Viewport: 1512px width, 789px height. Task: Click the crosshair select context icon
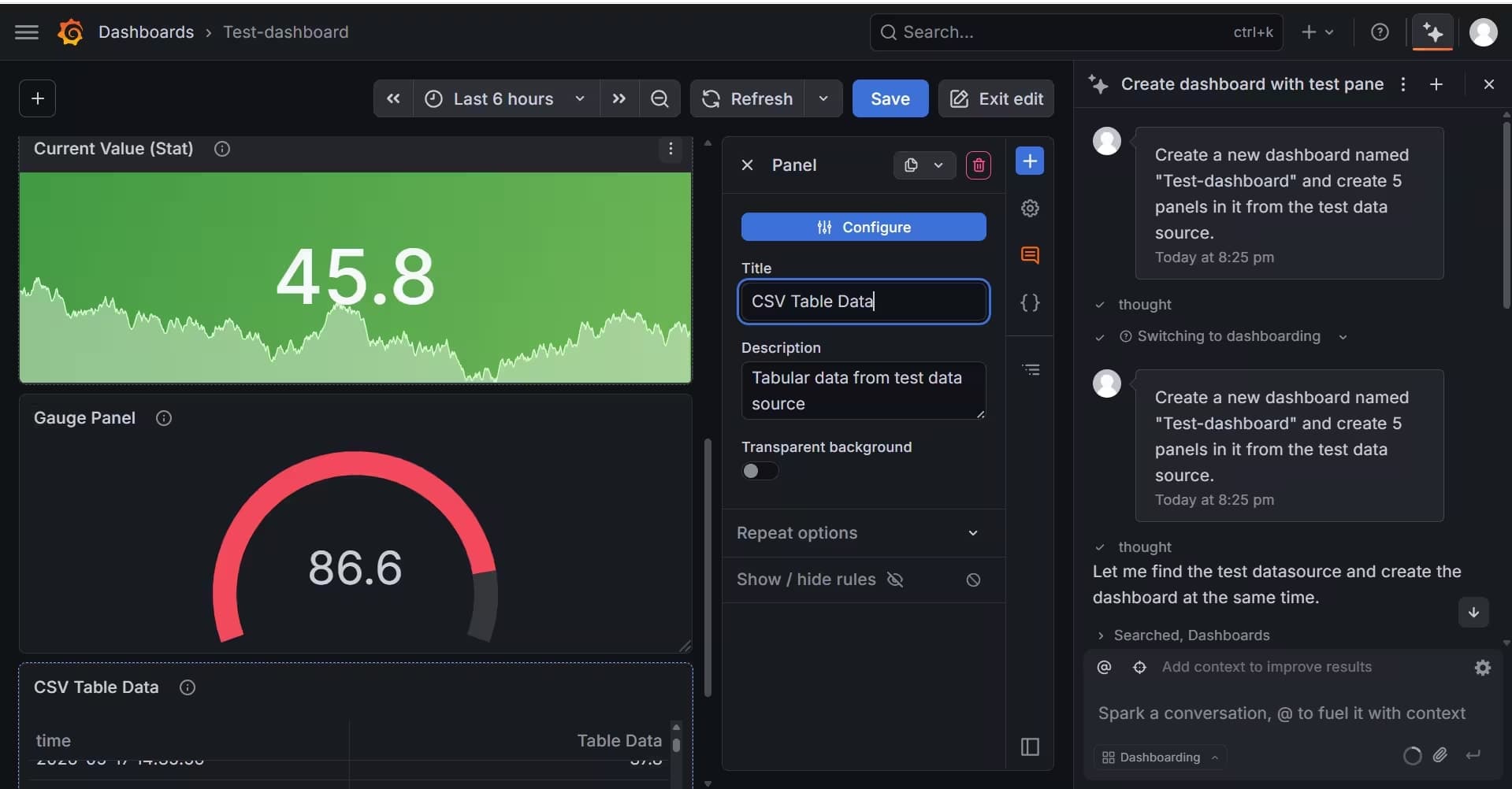point(1139,668)
